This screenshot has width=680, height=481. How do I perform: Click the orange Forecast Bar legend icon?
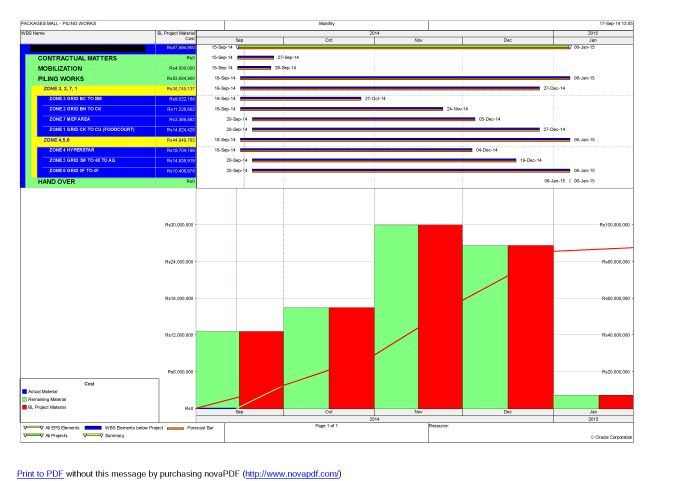click(175, 429)
